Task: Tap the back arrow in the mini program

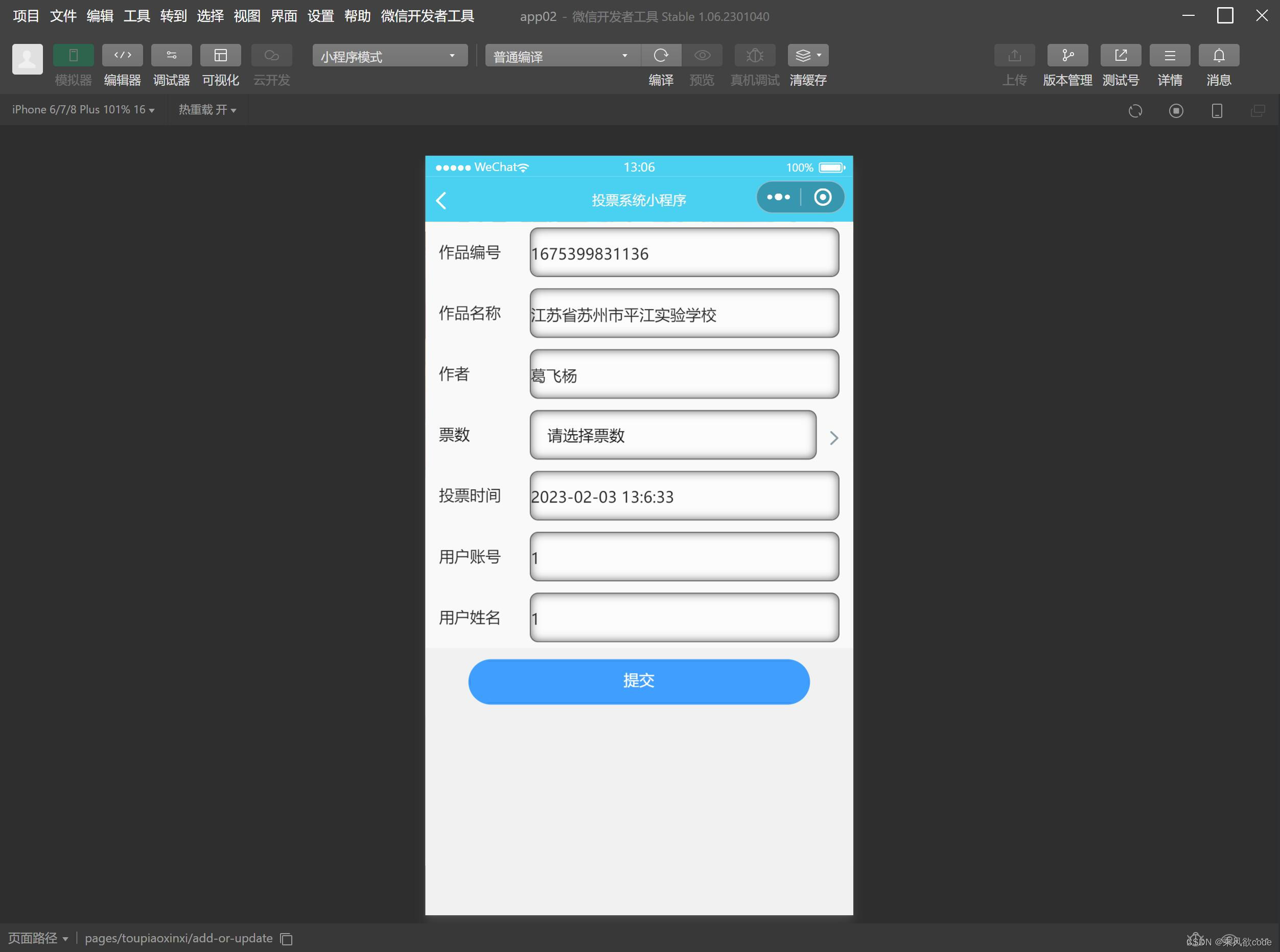Action: [x=441, y=200]
